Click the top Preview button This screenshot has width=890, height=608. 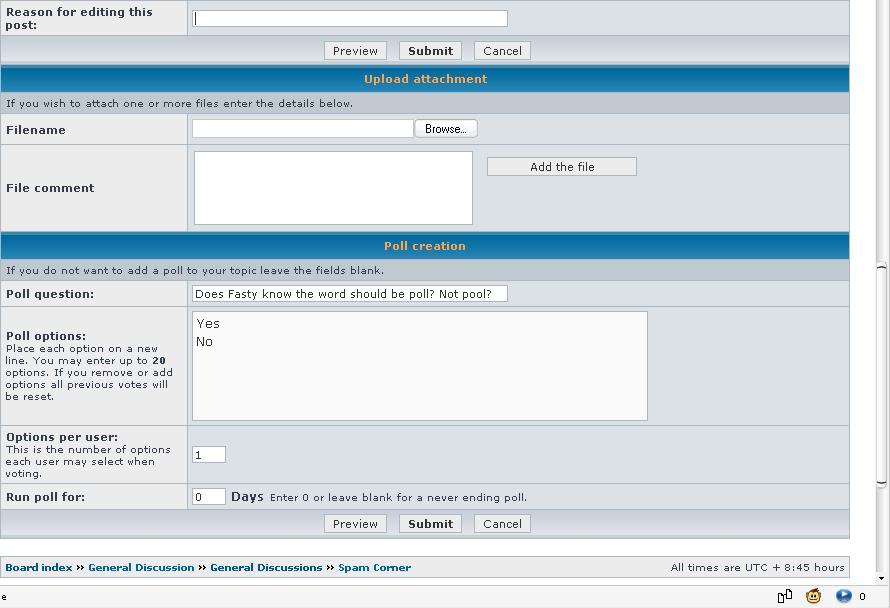tap(355, 51)
